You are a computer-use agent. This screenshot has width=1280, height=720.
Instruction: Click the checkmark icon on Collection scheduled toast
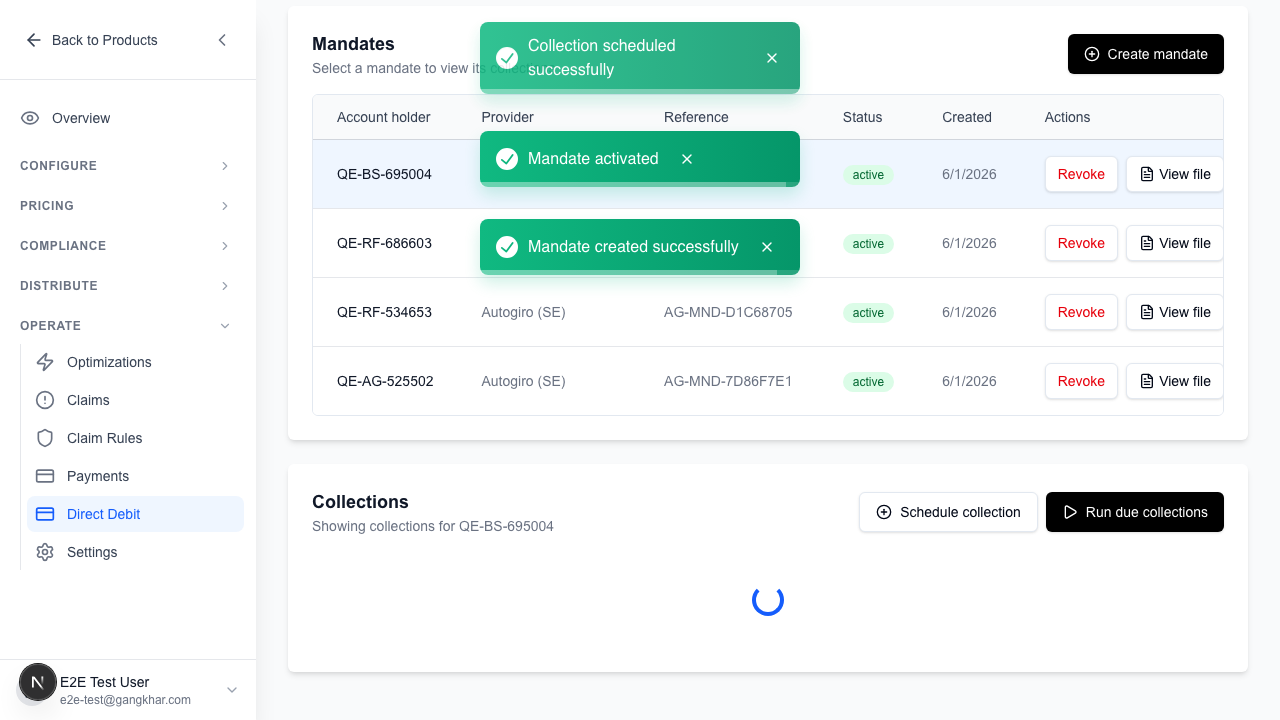pyautogui.click(x=507, y=58)
